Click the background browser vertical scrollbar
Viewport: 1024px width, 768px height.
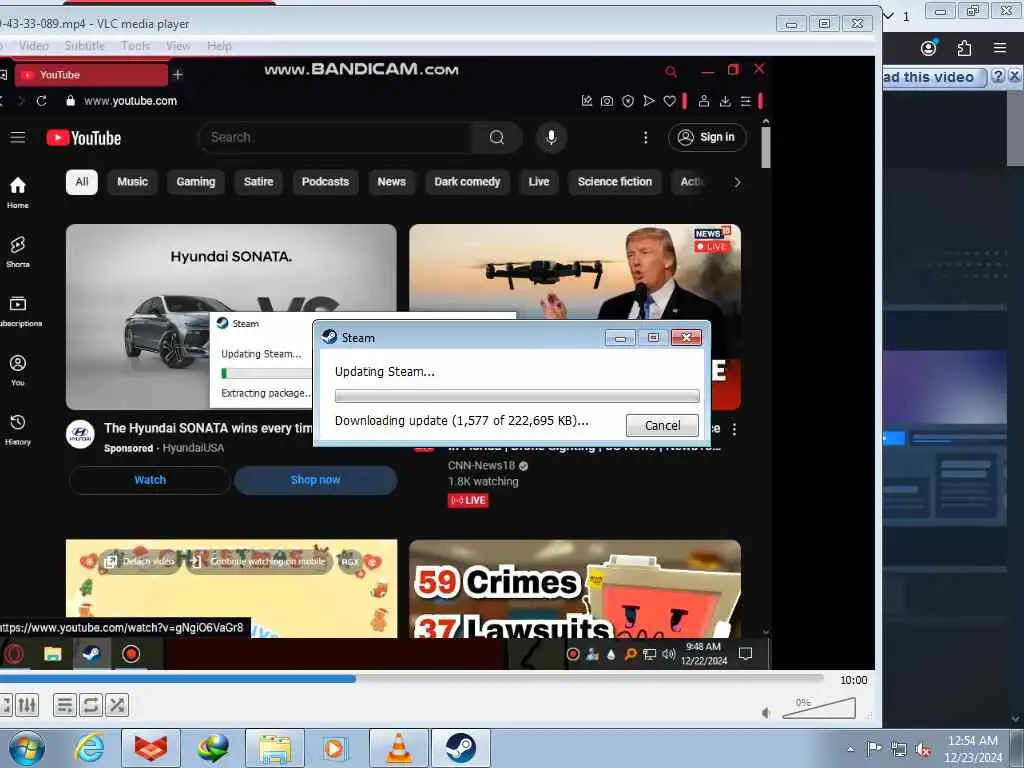[x=1016, y=131]
